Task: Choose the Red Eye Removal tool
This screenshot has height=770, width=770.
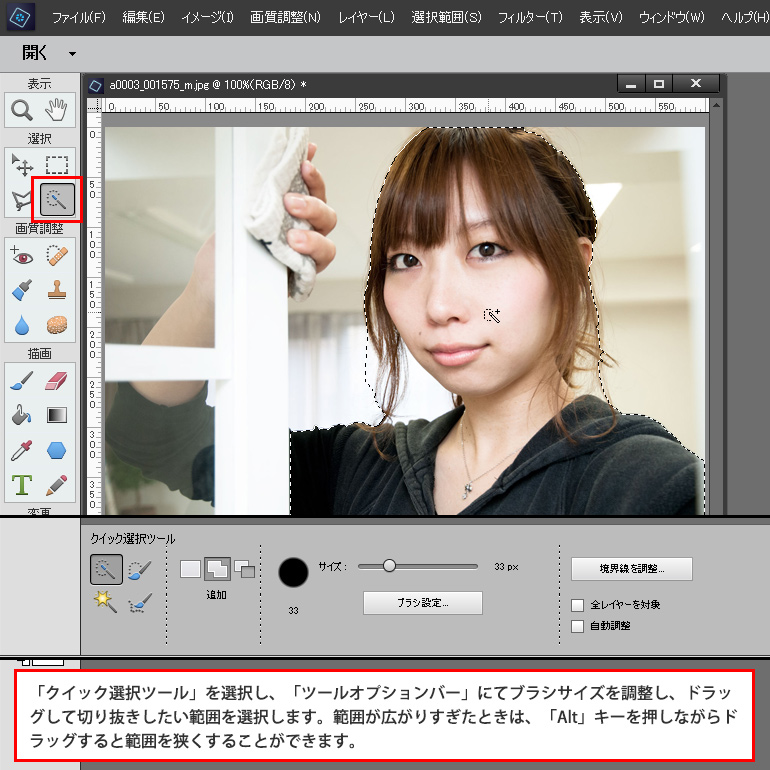Action: coord(21,256)
